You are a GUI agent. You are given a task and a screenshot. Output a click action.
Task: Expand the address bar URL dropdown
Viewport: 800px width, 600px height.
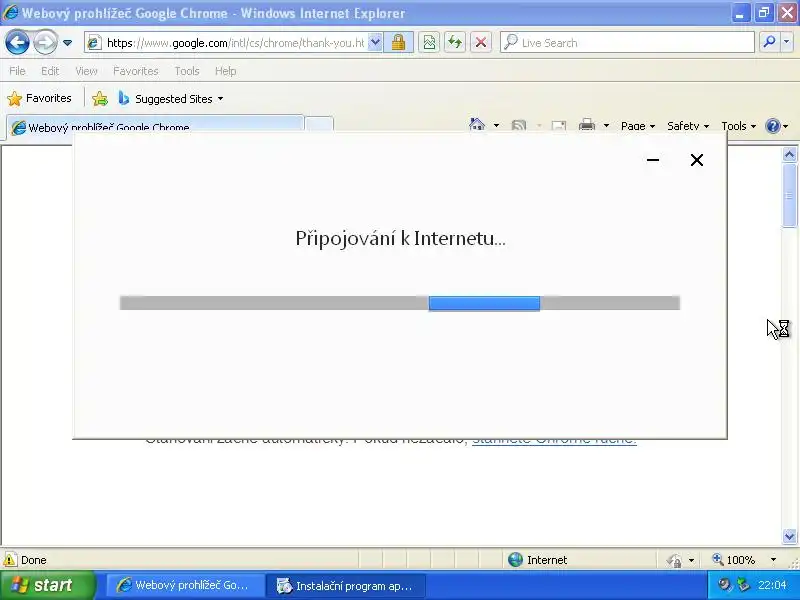375,43
